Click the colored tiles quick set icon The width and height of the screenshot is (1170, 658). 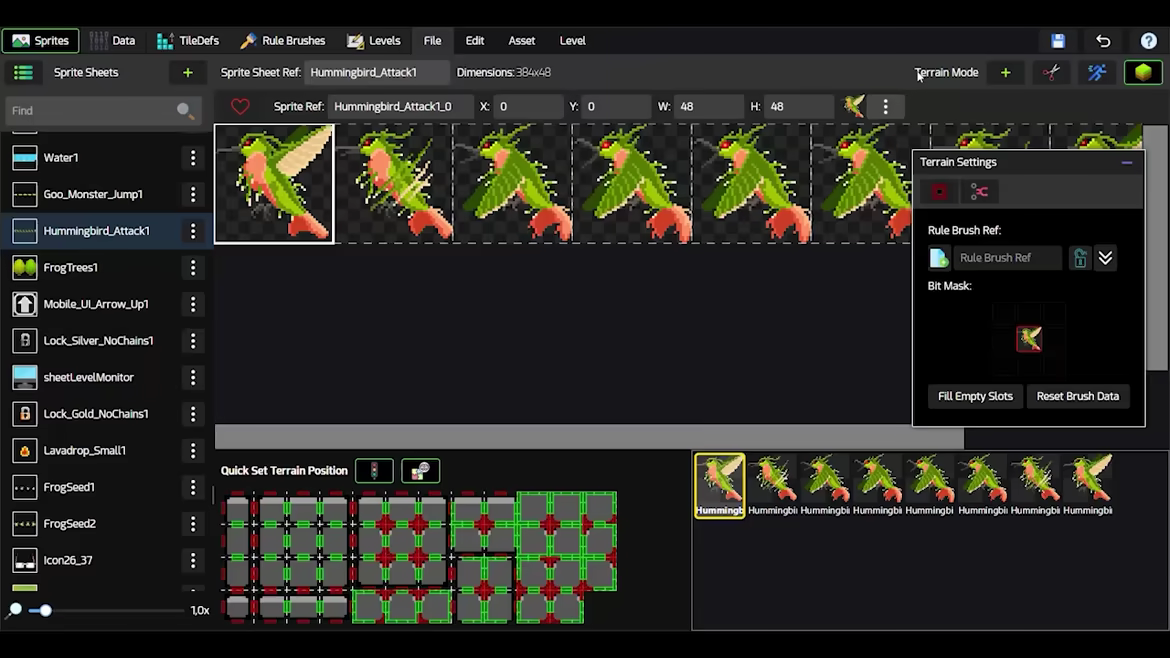point(420,471)
